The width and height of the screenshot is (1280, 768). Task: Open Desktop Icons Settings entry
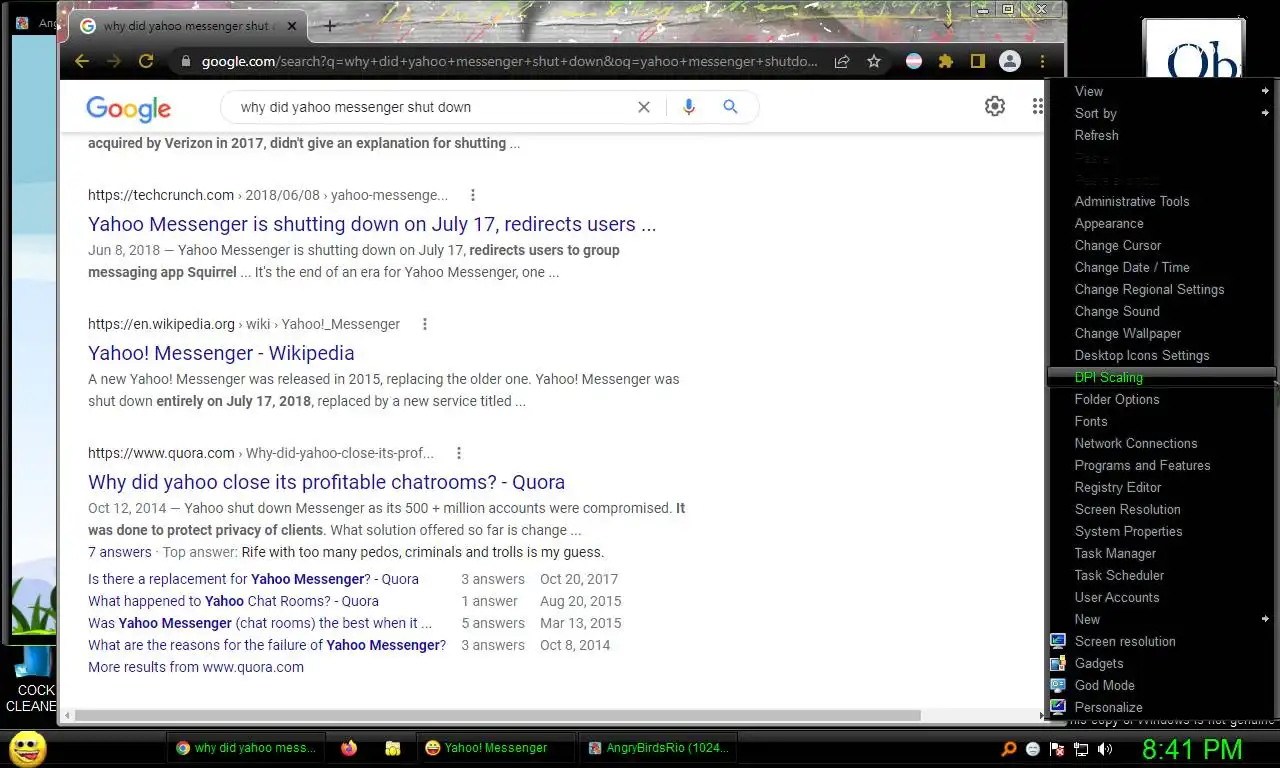1162,355
